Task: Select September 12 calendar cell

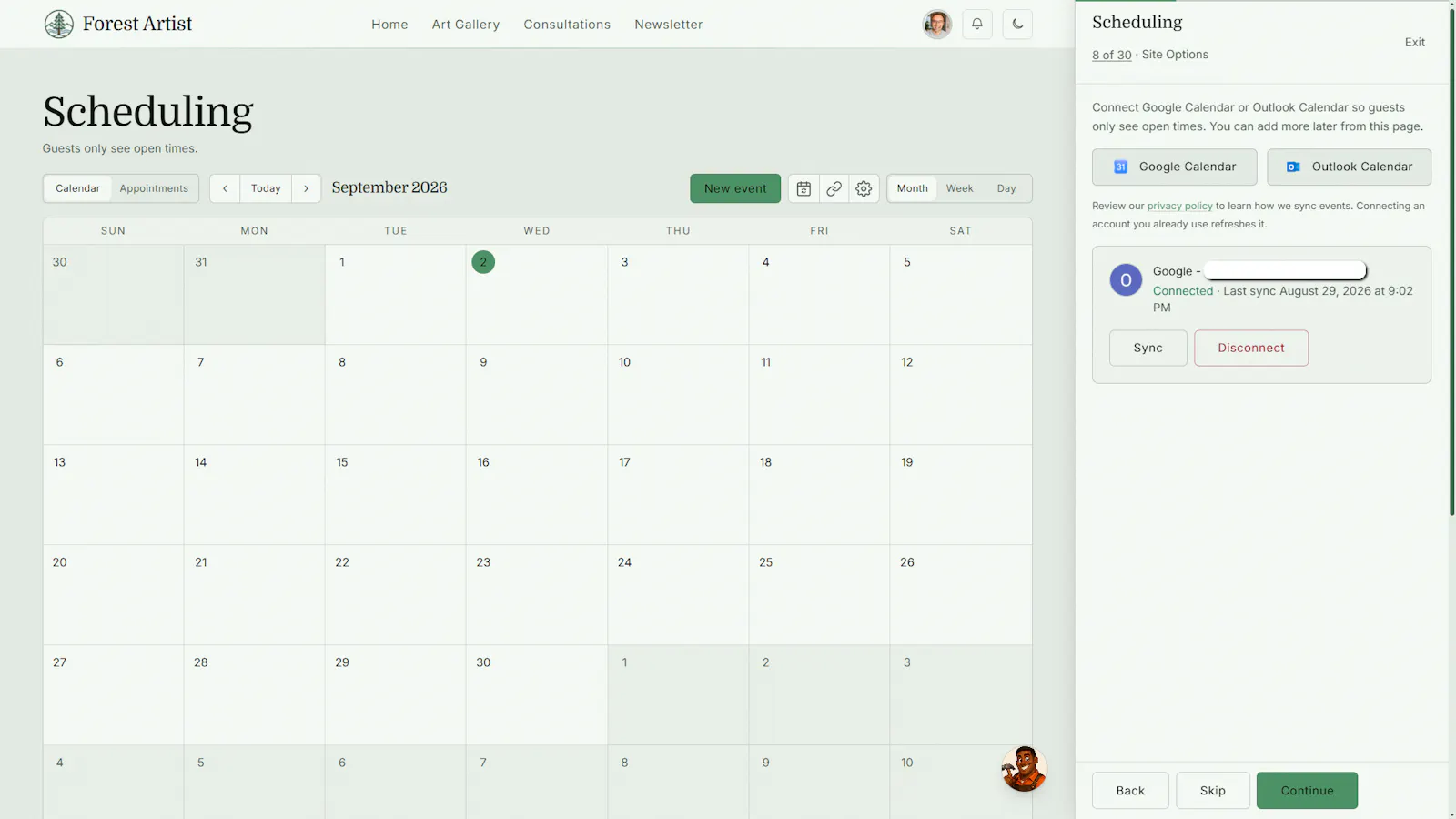Action: 961,395
